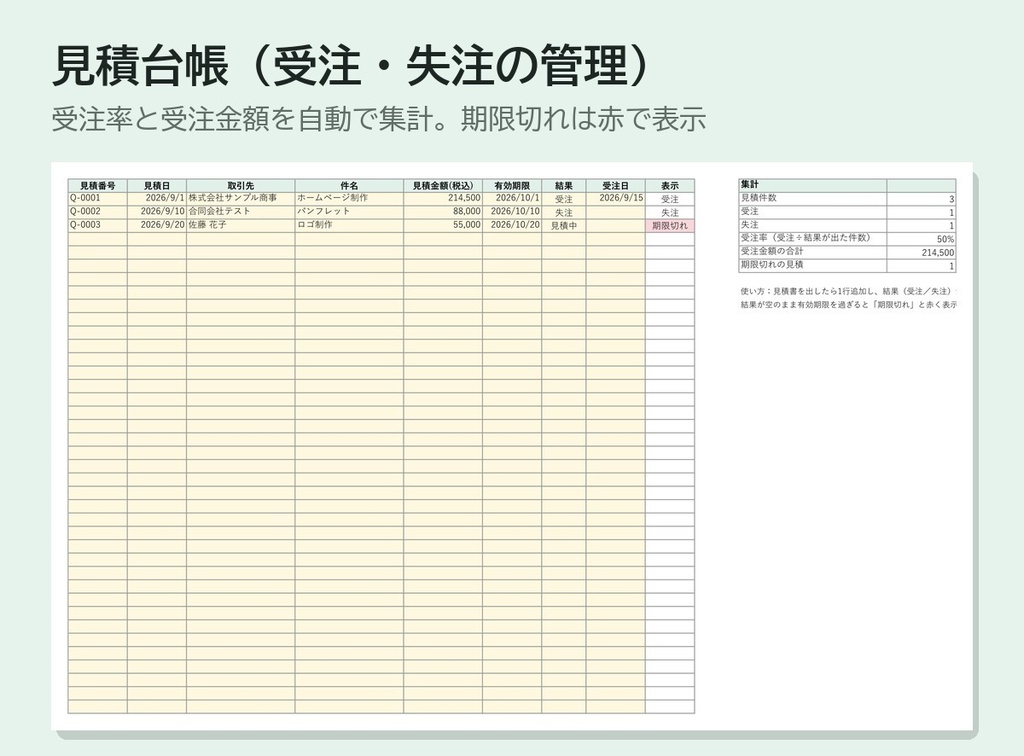This screenshot has width=1024, height=756.
Task: Select expiry date 2026/10/1
Action: (x=512, y=198)
